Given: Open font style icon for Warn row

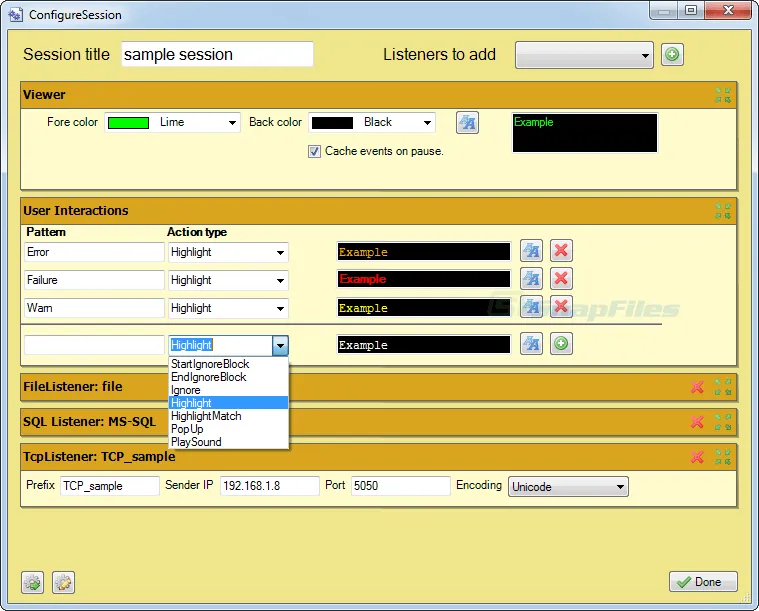Looking at the screenshot, I should pos(531,307).
